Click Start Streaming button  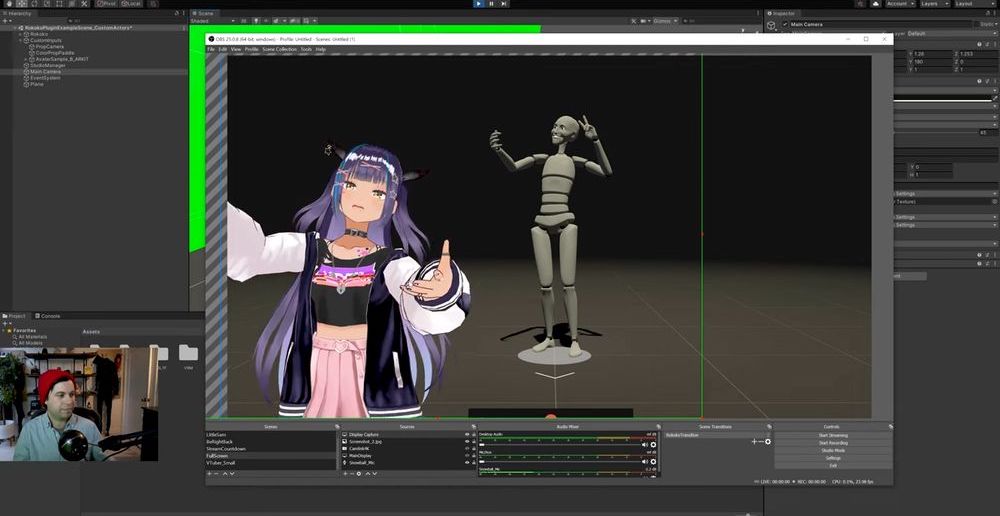click(833, 436)
